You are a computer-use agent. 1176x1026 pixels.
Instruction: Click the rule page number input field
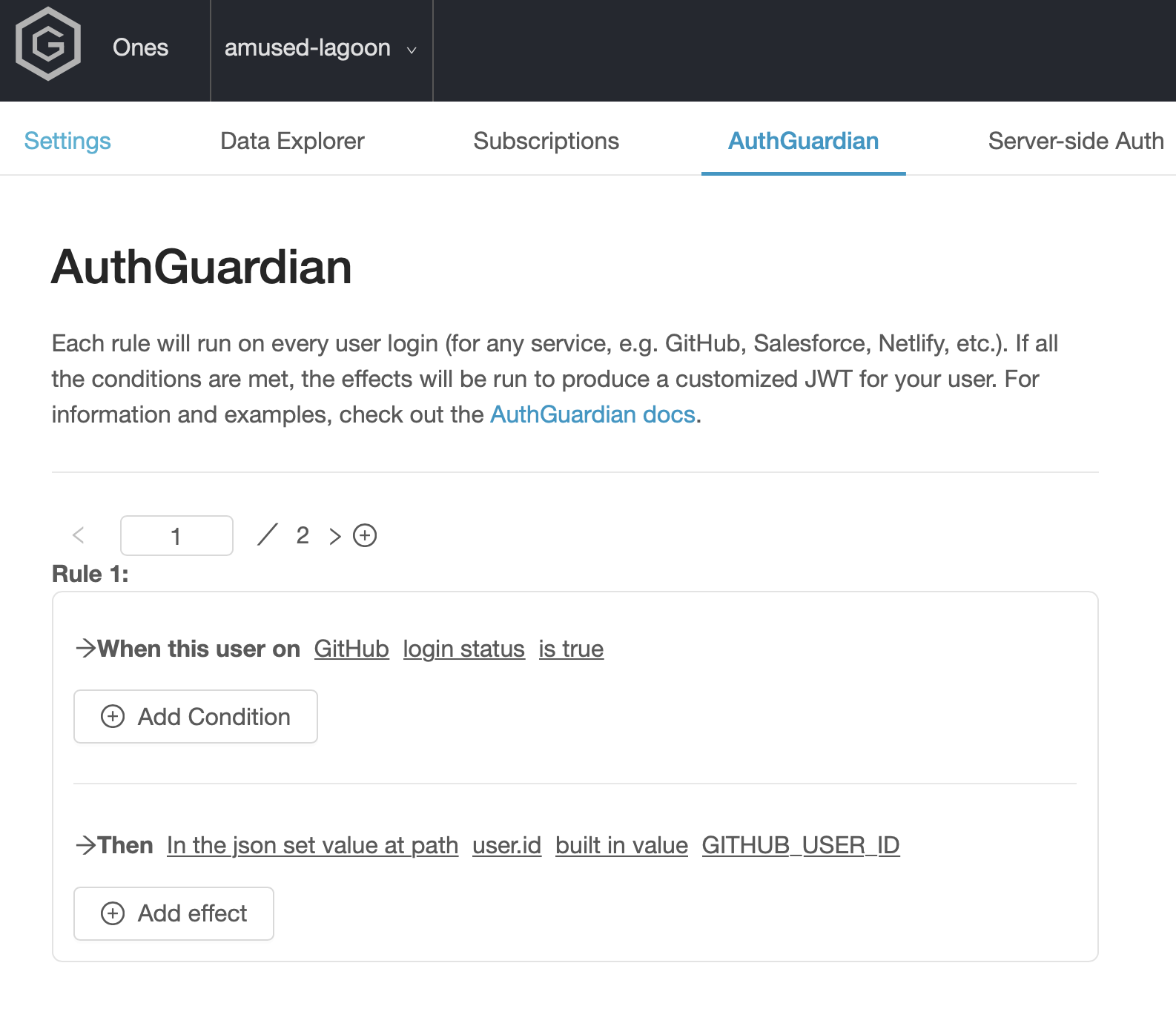(176, 535)
